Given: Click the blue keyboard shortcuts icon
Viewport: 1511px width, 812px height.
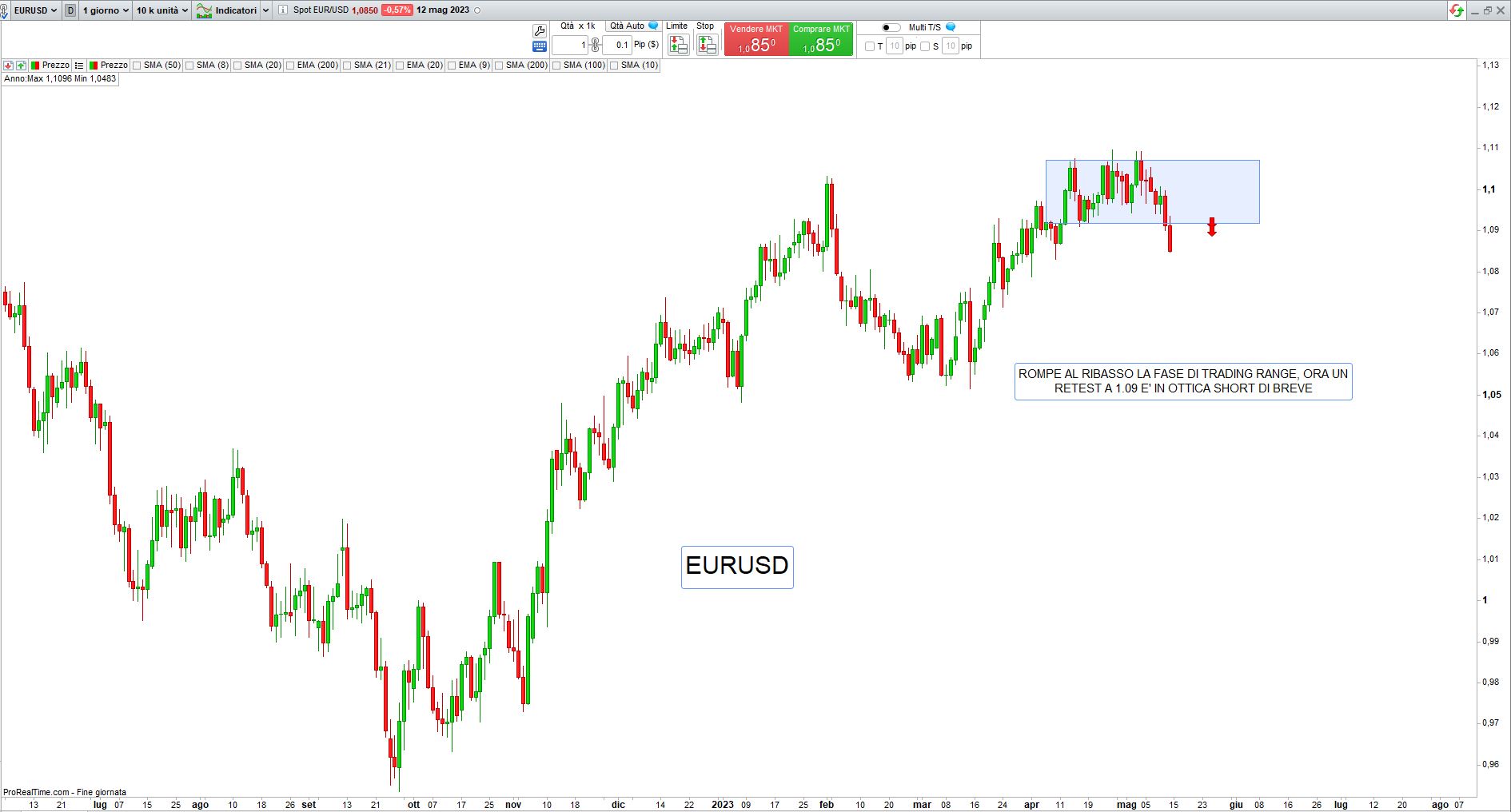Looking at the screenshot, I should (x=540, y=46).
